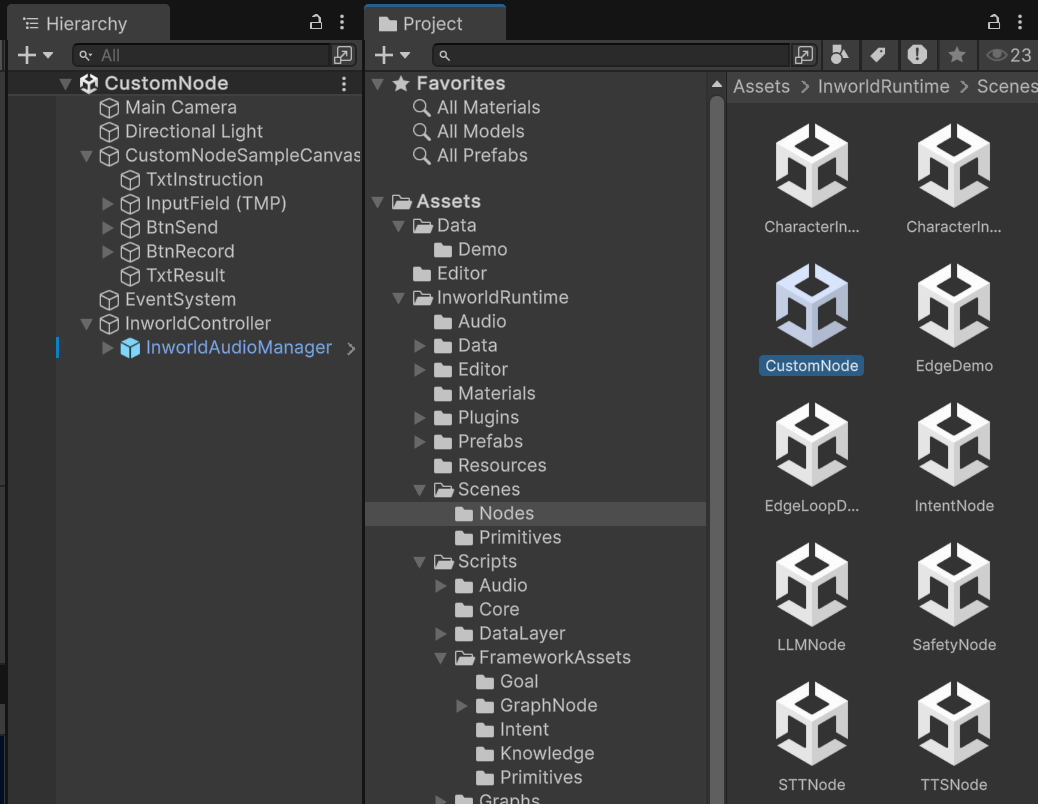The height and width of the screenshot is (804, 1038).
Task: Click the expand-search icon in Project search bar
Action: pos(805,55)
